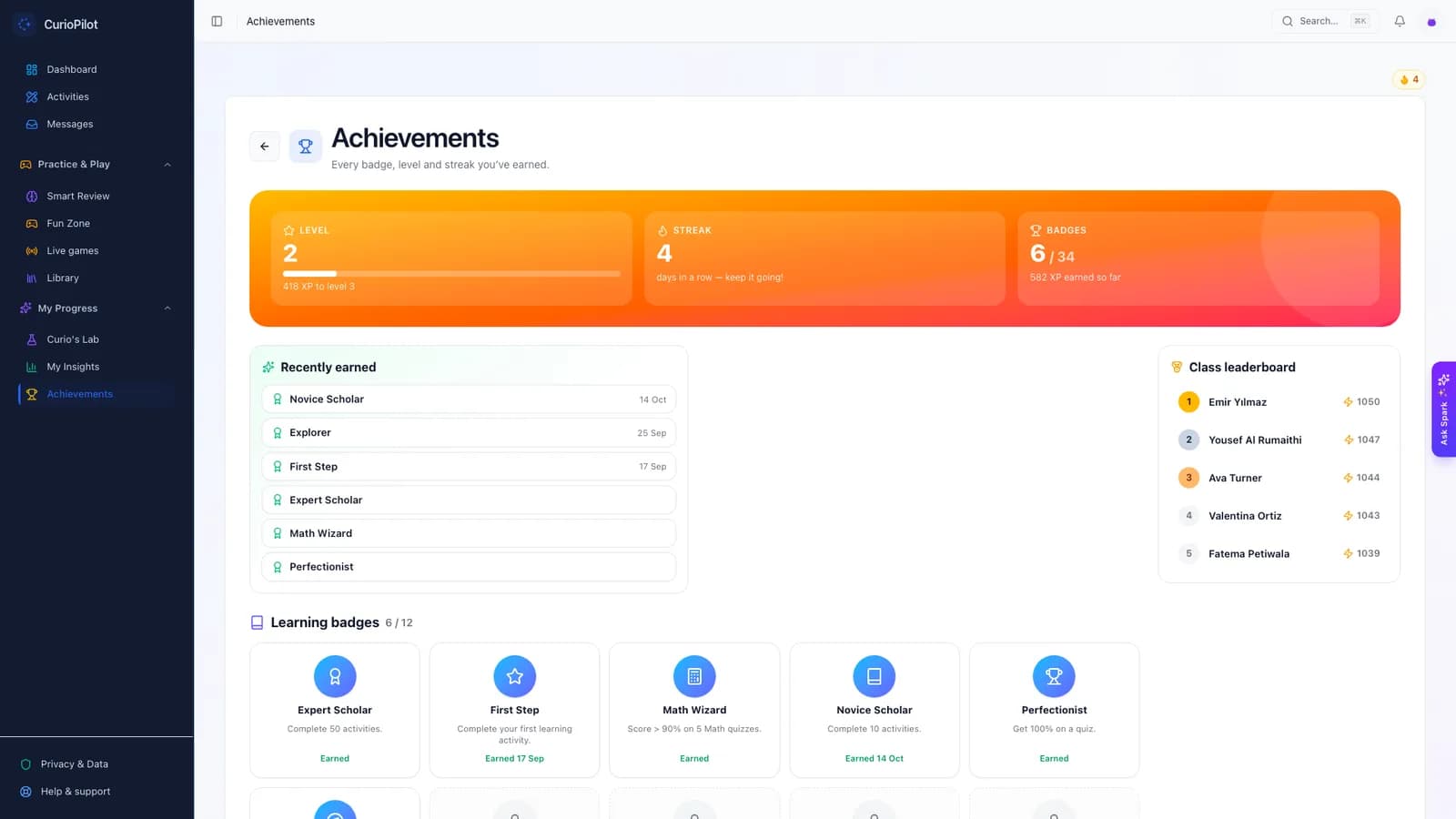This screenshot has height=819, width=1456.
Task: Select the Math Wizard recently earned row
Action: pyautogui.click(x=469, y=533)
